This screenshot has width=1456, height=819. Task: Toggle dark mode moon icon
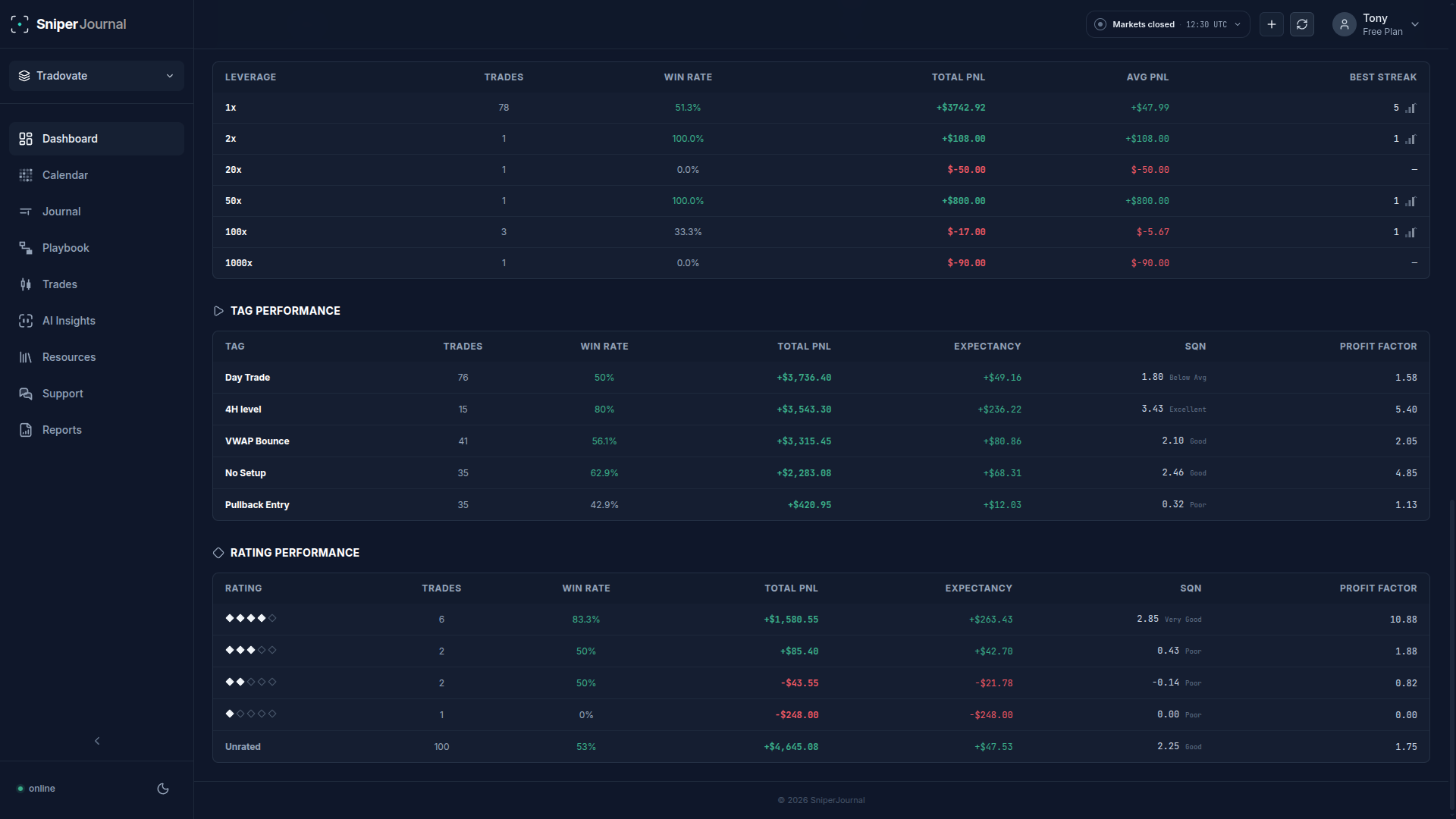pyautogui.click(x=163, y=789)
